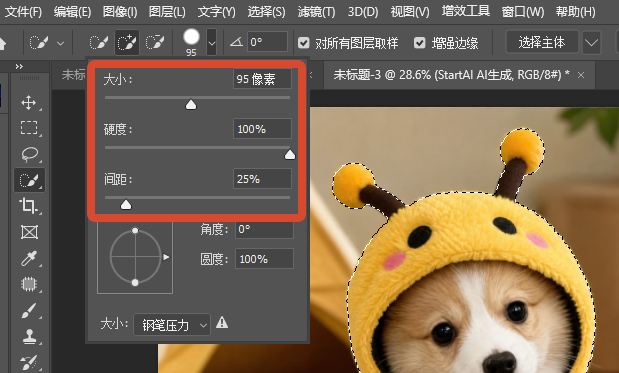Click the brush size slider handle

pos(191,105)
